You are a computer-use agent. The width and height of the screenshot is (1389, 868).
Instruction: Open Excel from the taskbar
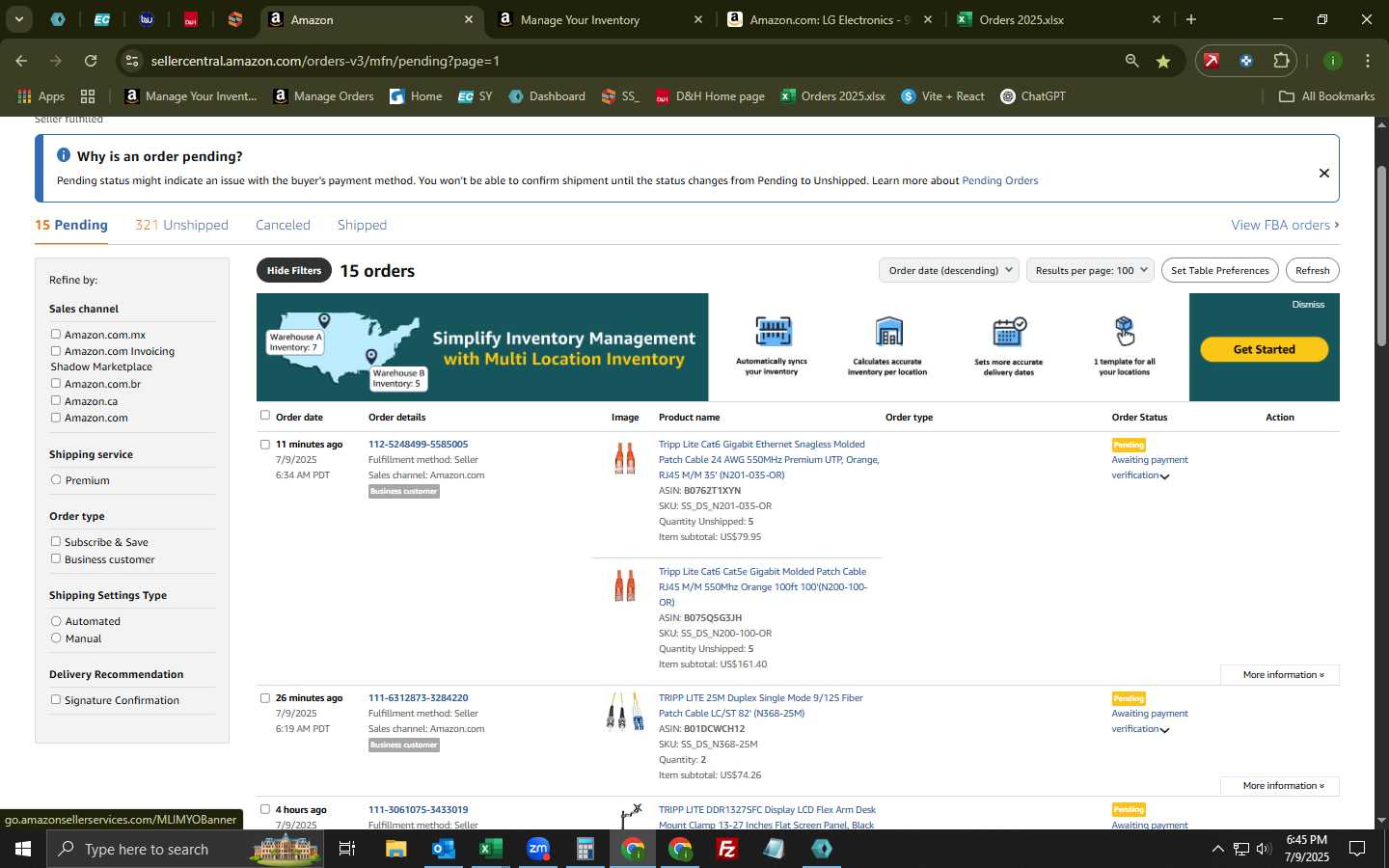490,849
